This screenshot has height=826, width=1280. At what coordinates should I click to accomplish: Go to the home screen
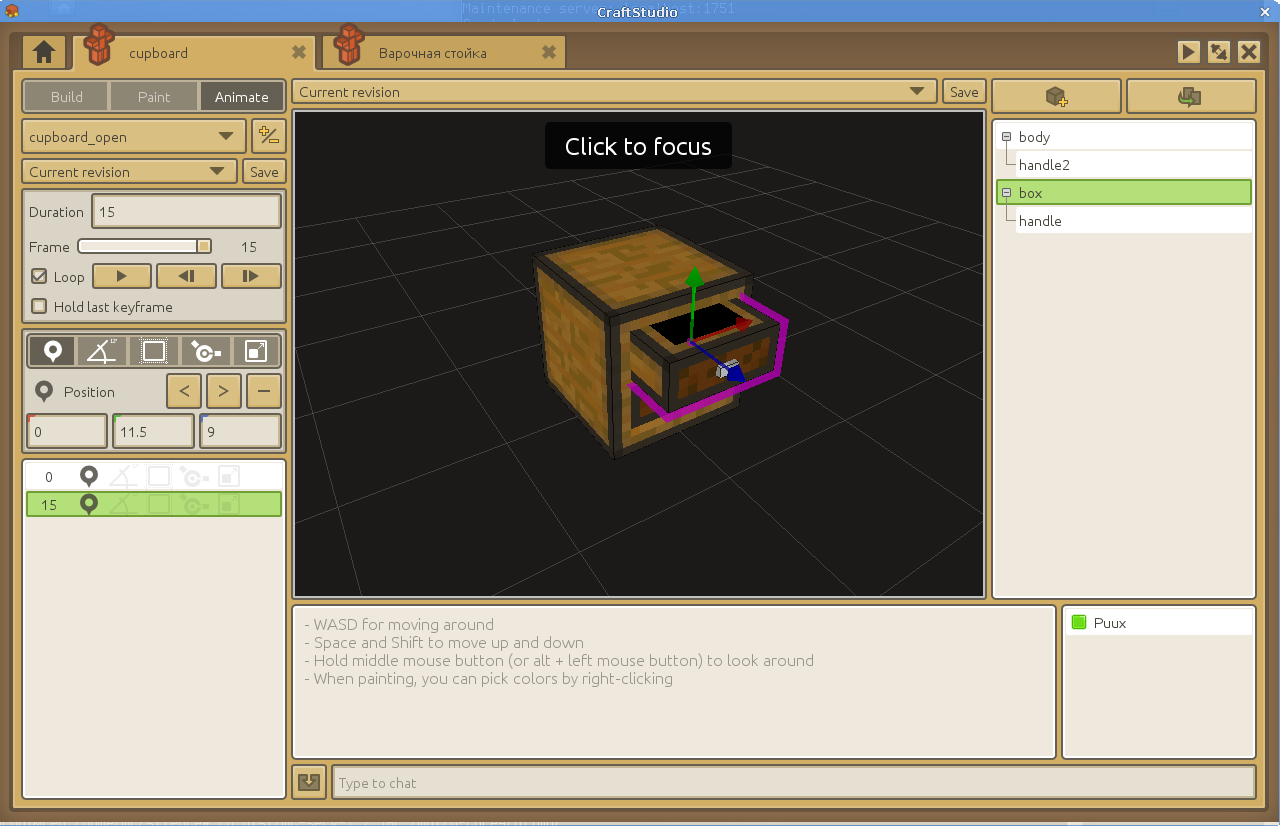click(x=43, y=52)
